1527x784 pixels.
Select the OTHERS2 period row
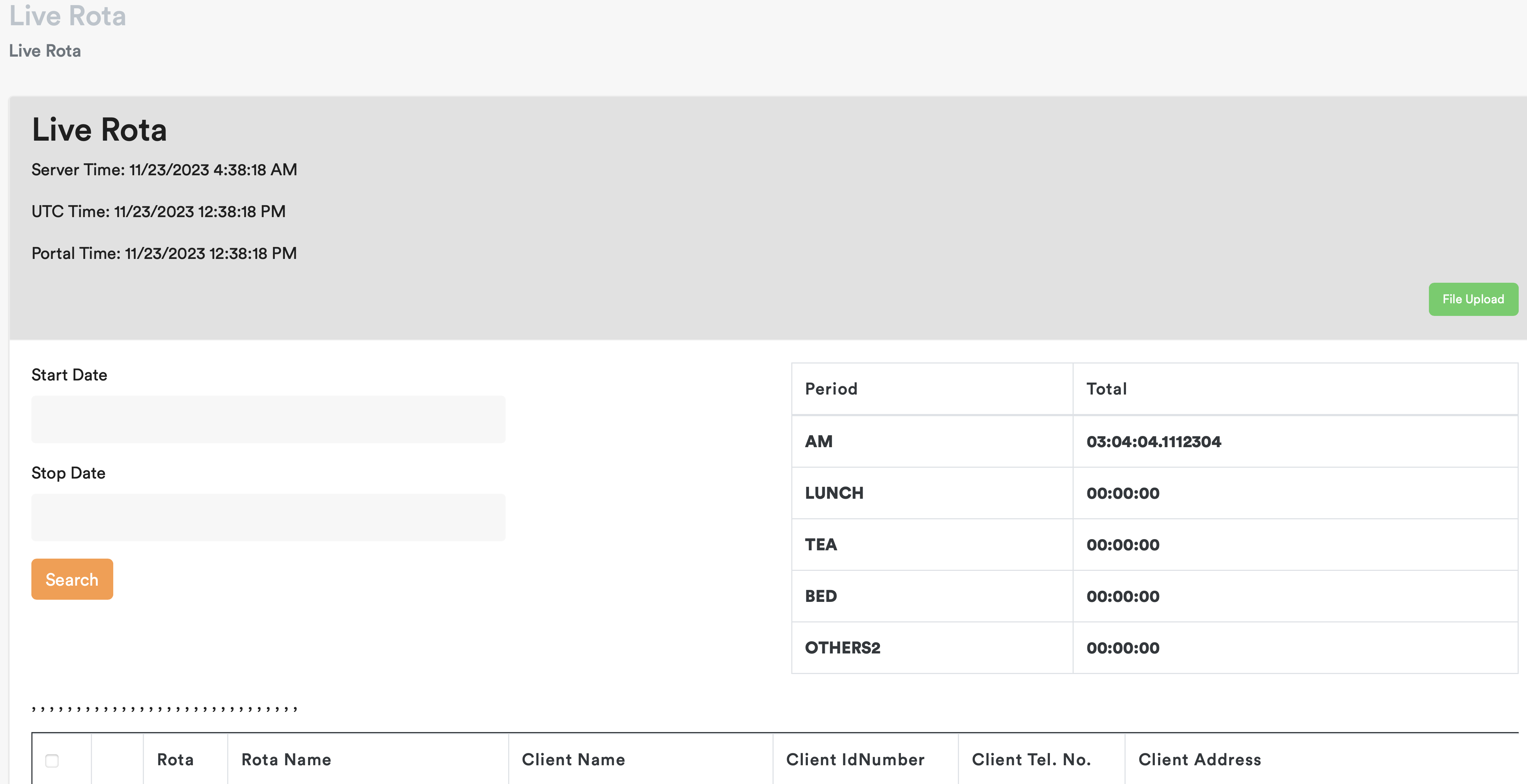click(x=842, y=648)
